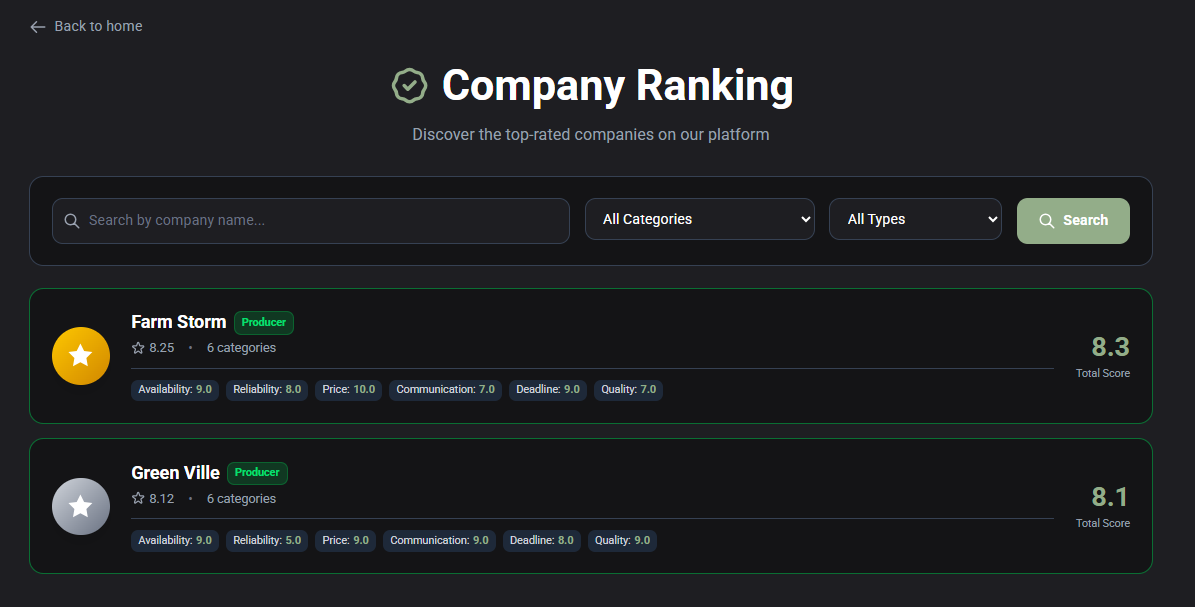Screen dimensions: 1195x607
Task: Click the star rating icon beside 8.25
Action: 137,347
